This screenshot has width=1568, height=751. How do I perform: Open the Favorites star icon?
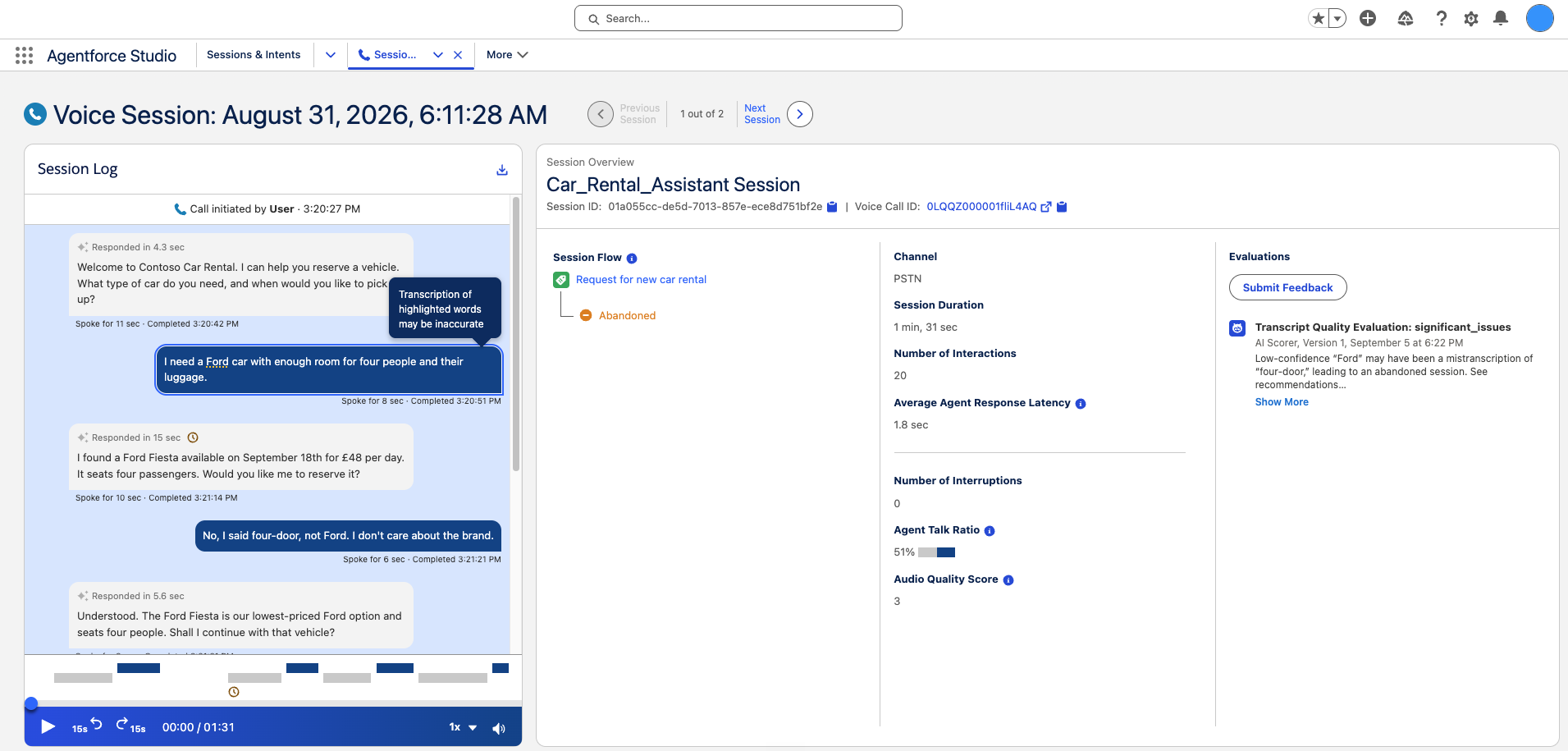(x=1318, y=18)
